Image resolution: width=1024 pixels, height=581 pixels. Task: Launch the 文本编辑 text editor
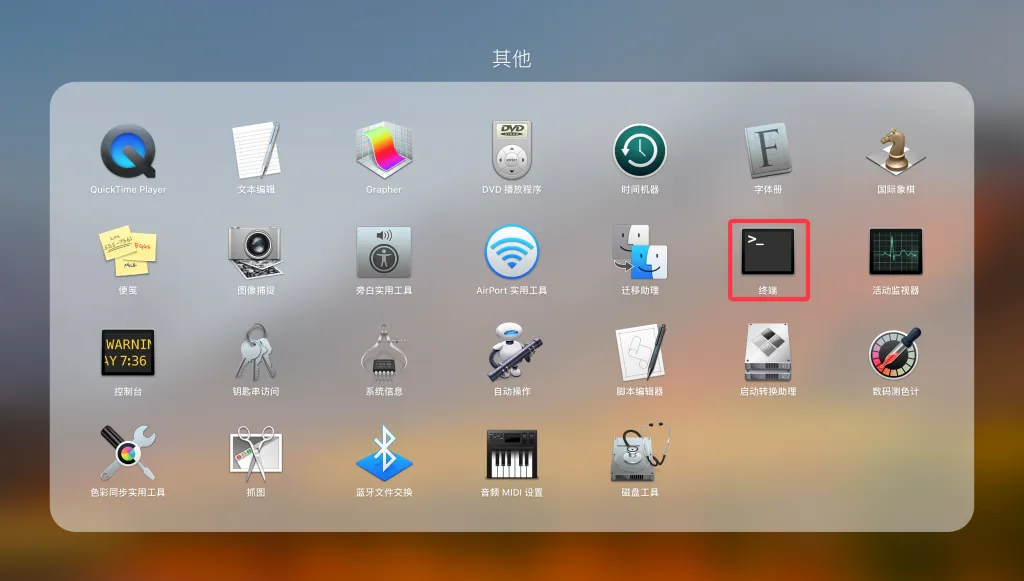pos(256,151)
